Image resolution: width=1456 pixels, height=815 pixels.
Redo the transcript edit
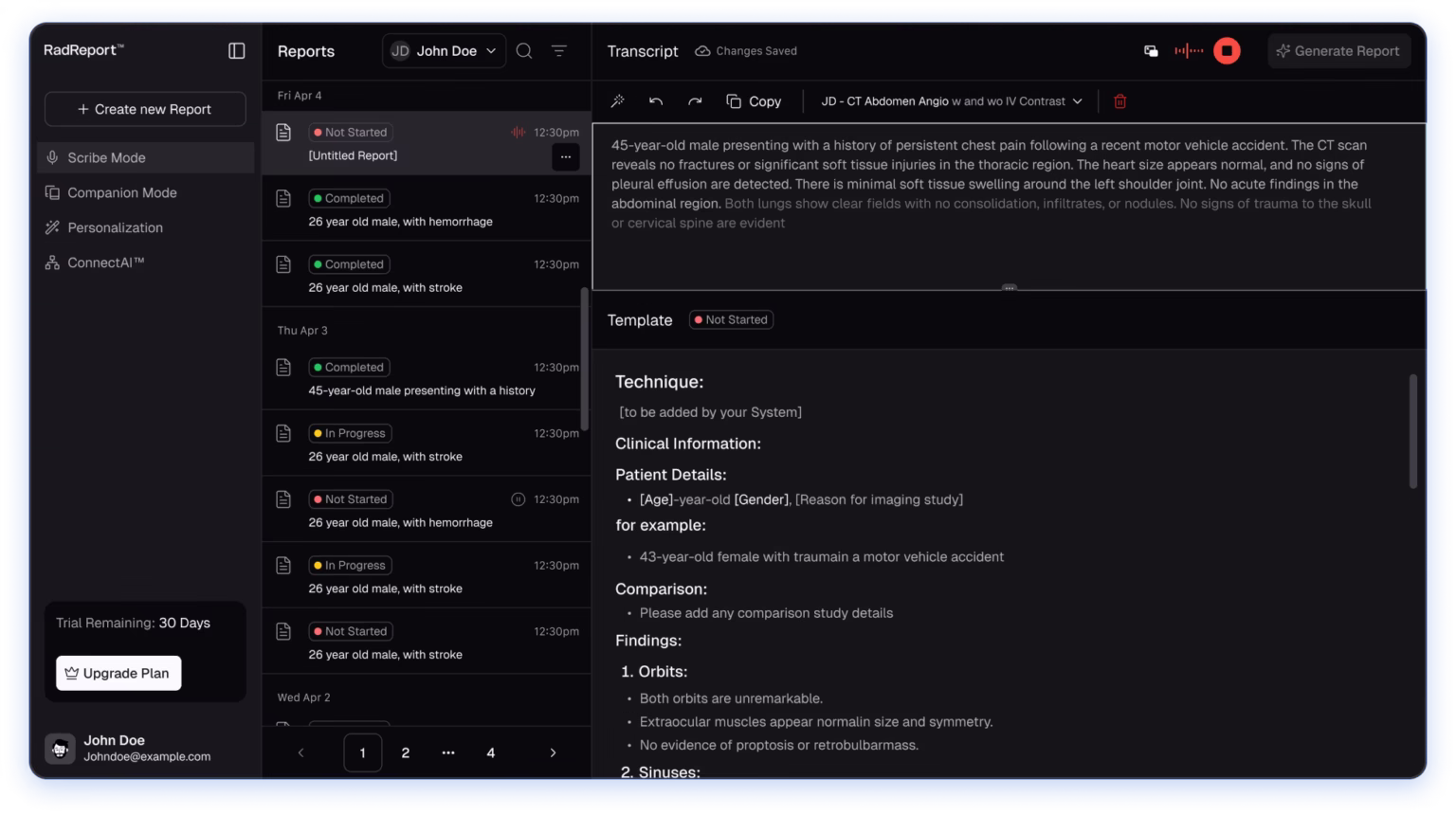pyautogui.click(x=695, y=101)
